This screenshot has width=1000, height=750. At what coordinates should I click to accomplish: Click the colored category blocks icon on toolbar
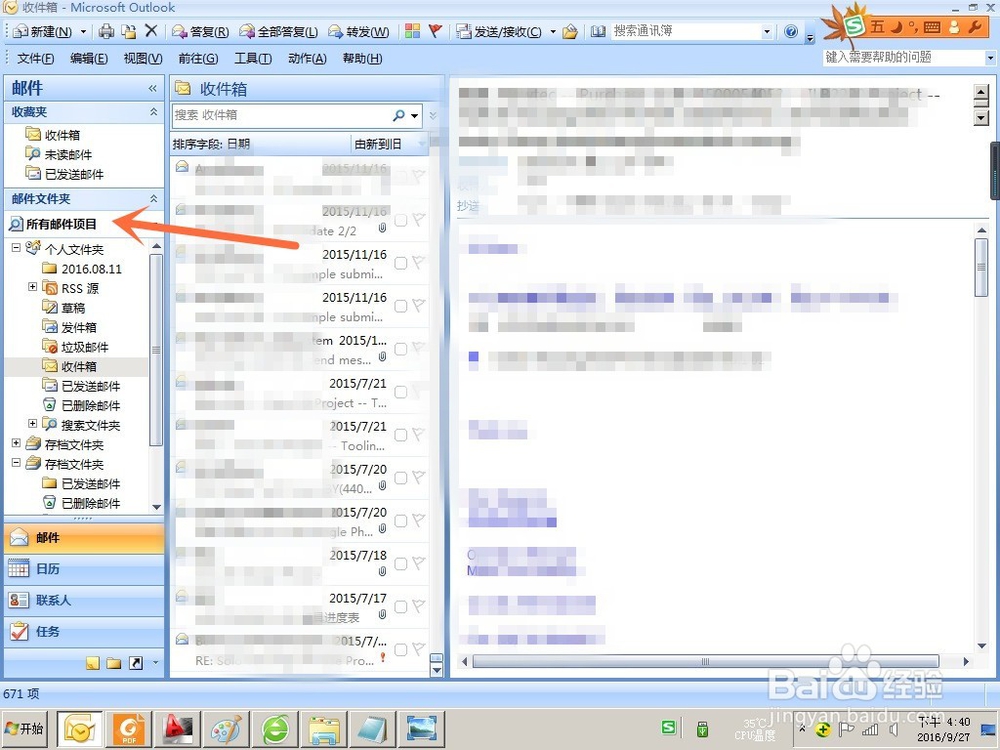coord(412,31)
